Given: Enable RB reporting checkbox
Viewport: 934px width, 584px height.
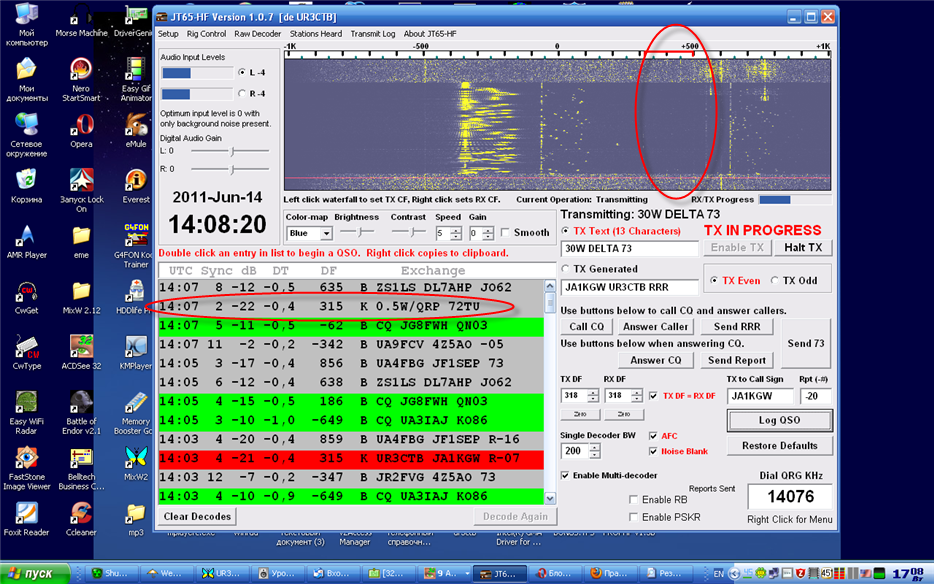Looking at the screenshot, I should pos(633,499).
